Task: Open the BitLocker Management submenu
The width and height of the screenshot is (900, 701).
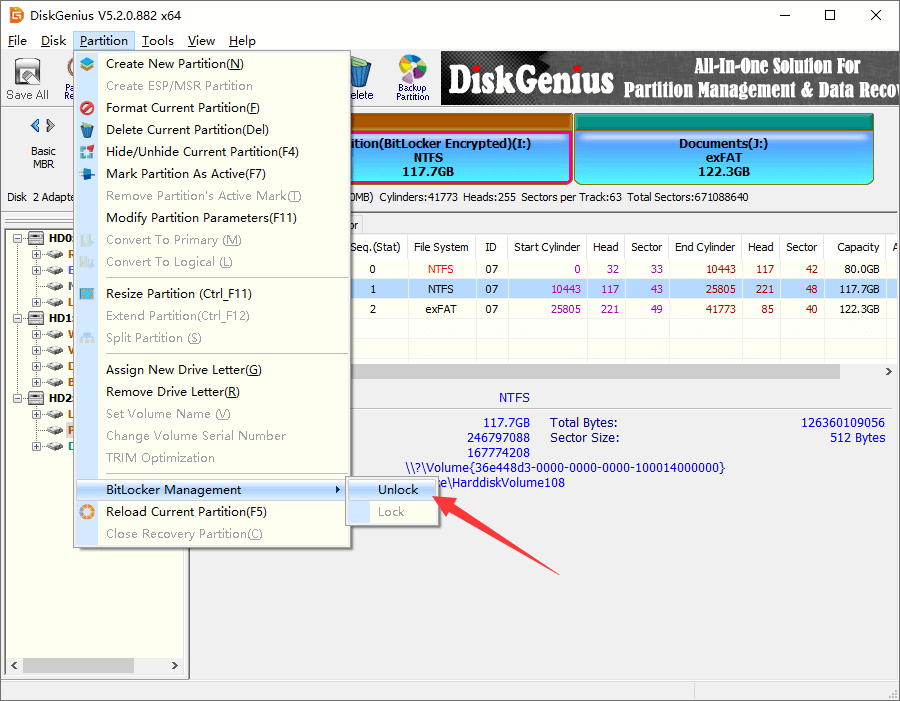Action: click(x=210, y=490)
